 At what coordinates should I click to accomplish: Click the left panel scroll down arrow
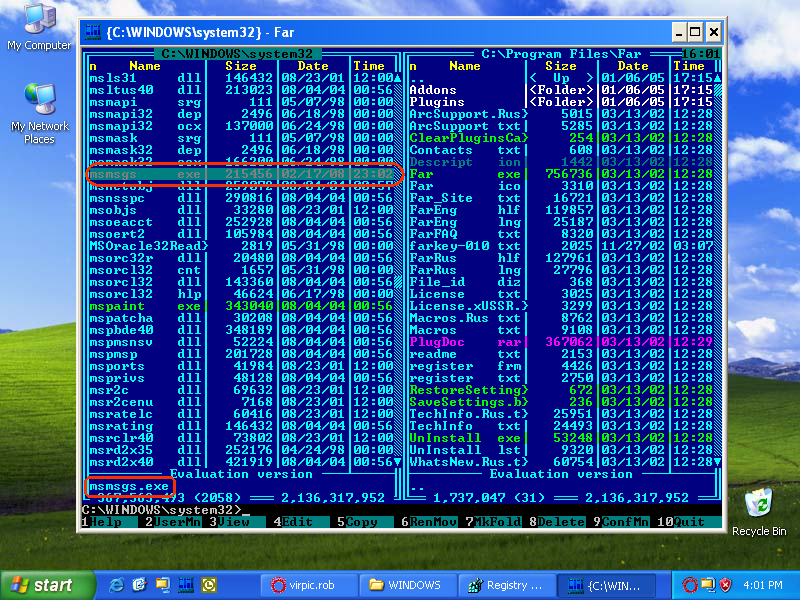click(397, 462)
